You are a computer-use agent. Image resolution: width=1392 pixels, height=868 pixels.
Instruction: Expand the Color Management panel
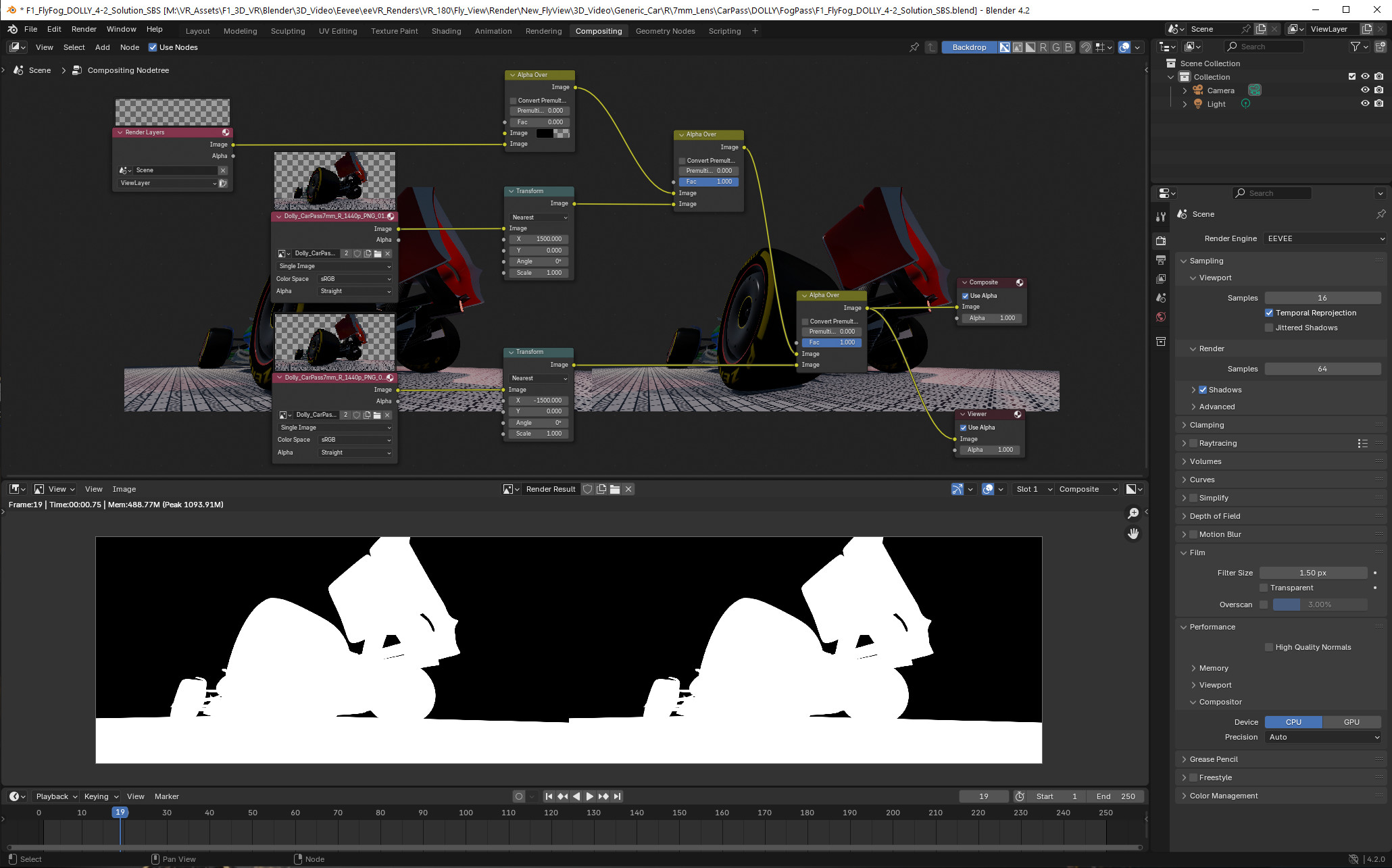pyautogui.click(x=1223, y=796)
